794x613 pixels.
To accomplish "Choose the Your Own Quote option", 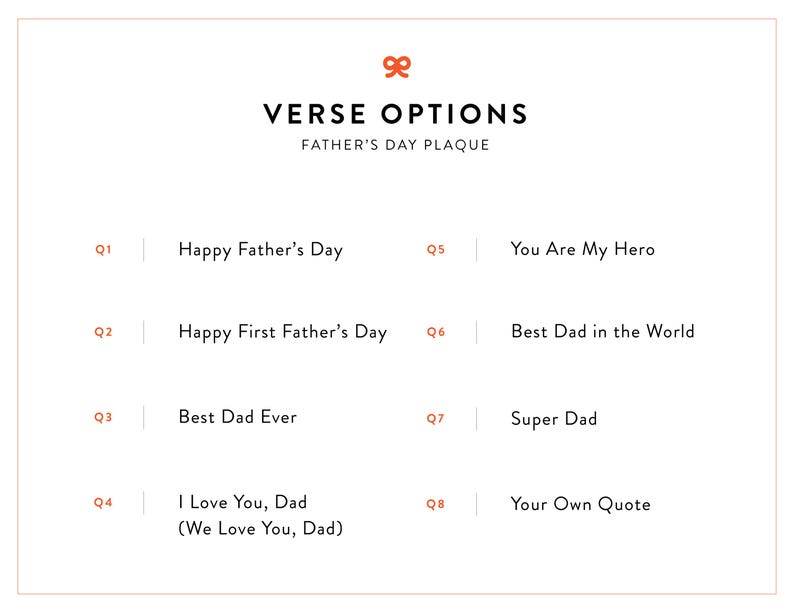I will (580, 504).
